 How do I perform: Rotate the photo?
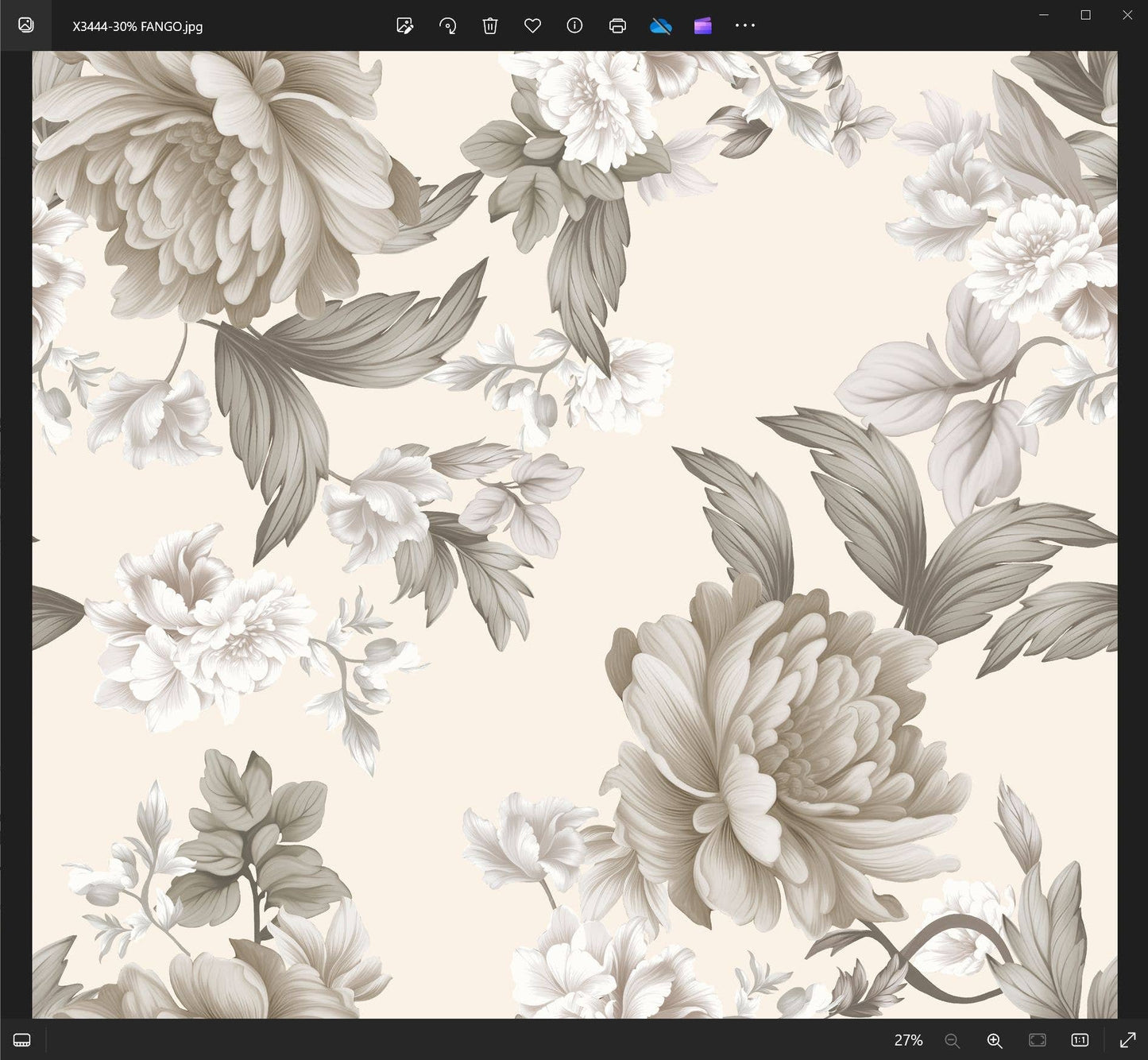(x=448, y=25)
